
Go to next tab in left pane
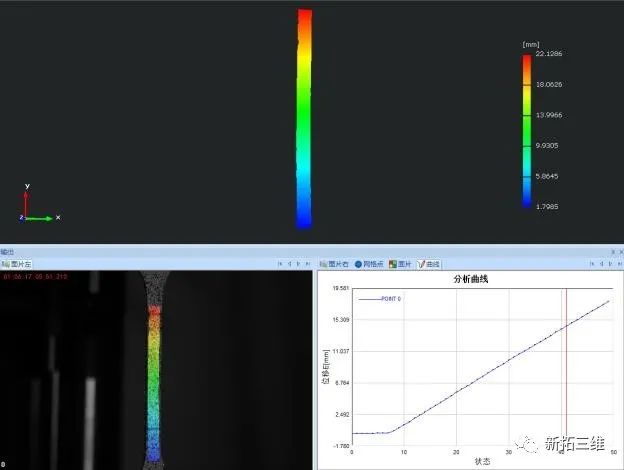coord(298,264)
